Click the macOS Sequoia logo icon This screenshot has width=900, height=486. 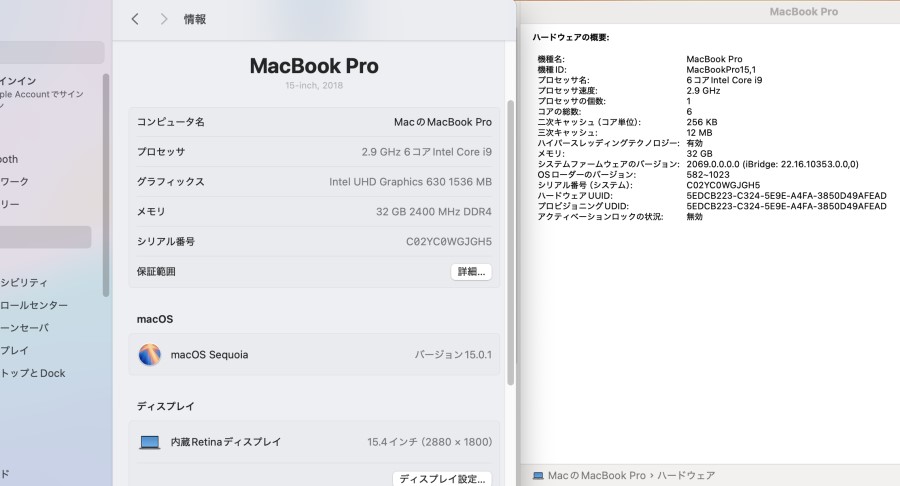[150, 355]
